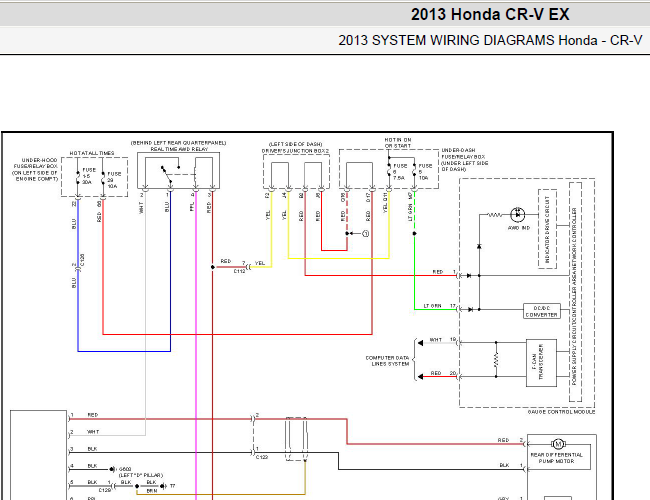Viewport: 650px width, 500px height.
Task: Select the '2013 Honda CR-V EX' title
Action: (x=490, y=15)
